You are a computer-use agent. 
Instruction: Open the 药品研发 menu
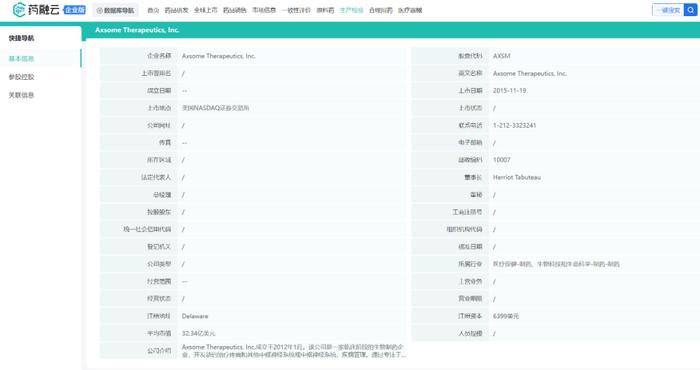[176, 10]
